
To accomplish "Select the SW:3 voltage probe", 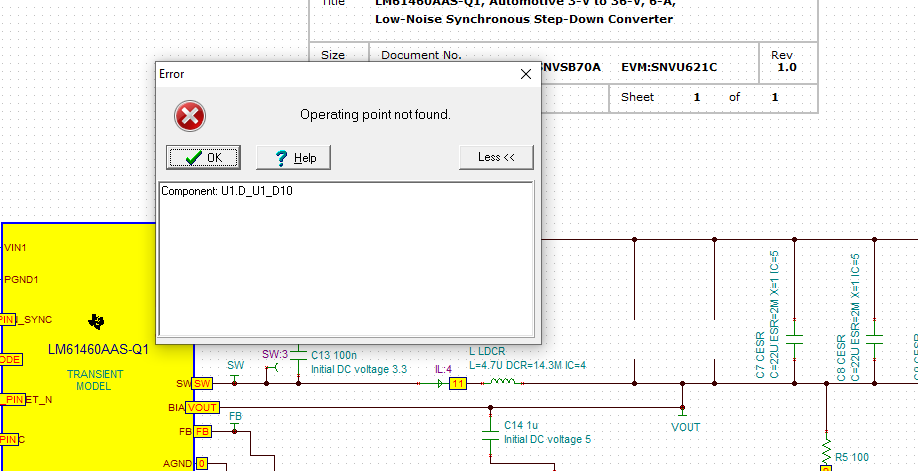I will click(272, 367).
